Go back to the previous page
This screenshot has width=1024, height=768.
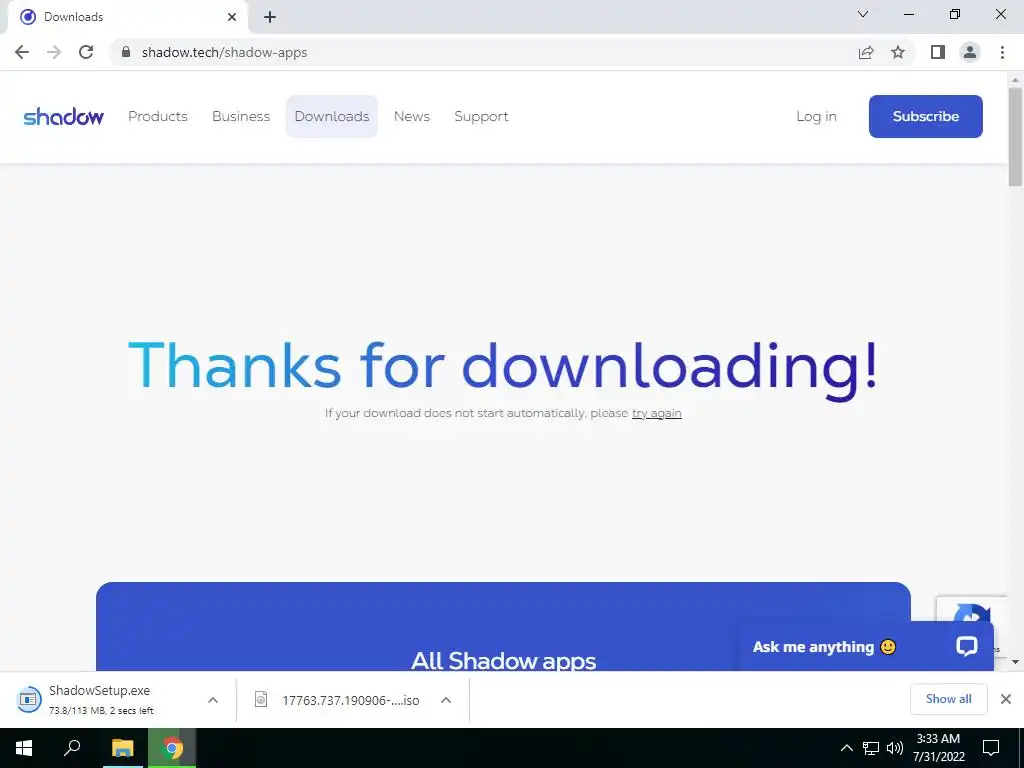tap(22, 52)
